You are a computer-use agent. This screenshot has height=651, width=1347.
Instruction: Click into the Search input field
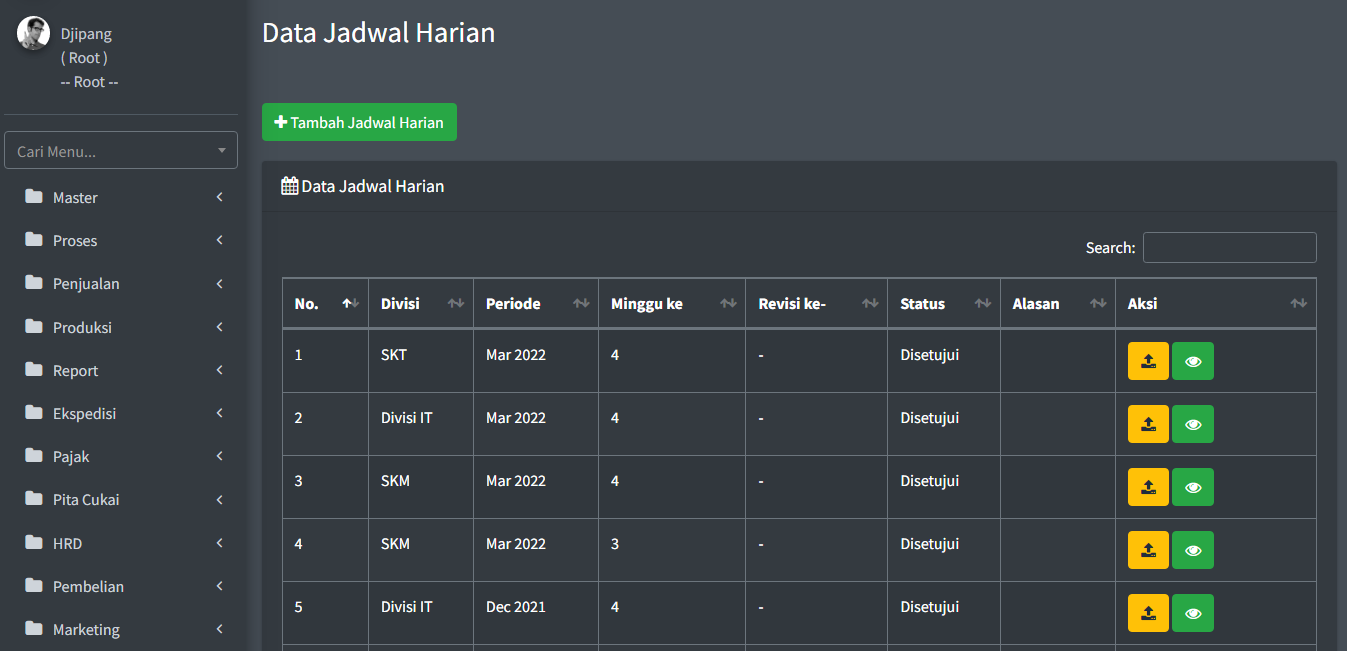pyautogui.click(x=1229, y=248)
